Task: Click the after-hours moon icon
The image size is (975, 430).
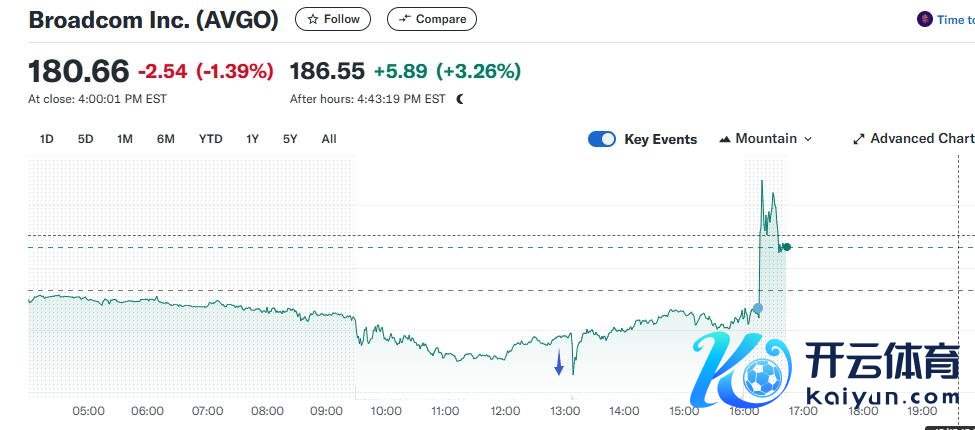Action: click(460, 99)
